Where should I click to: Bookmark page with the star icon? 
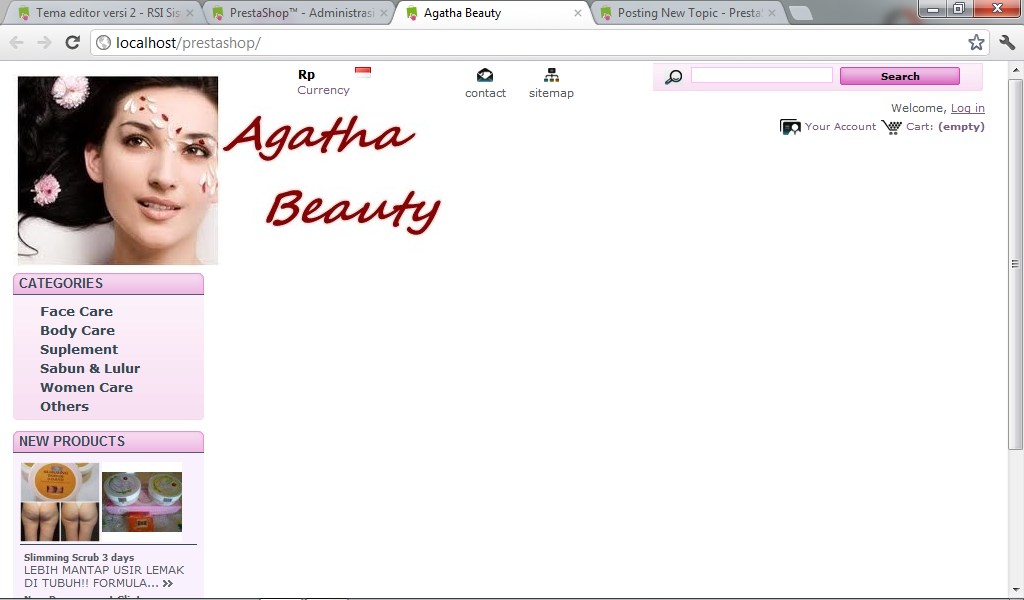click(x=976, y=42)
